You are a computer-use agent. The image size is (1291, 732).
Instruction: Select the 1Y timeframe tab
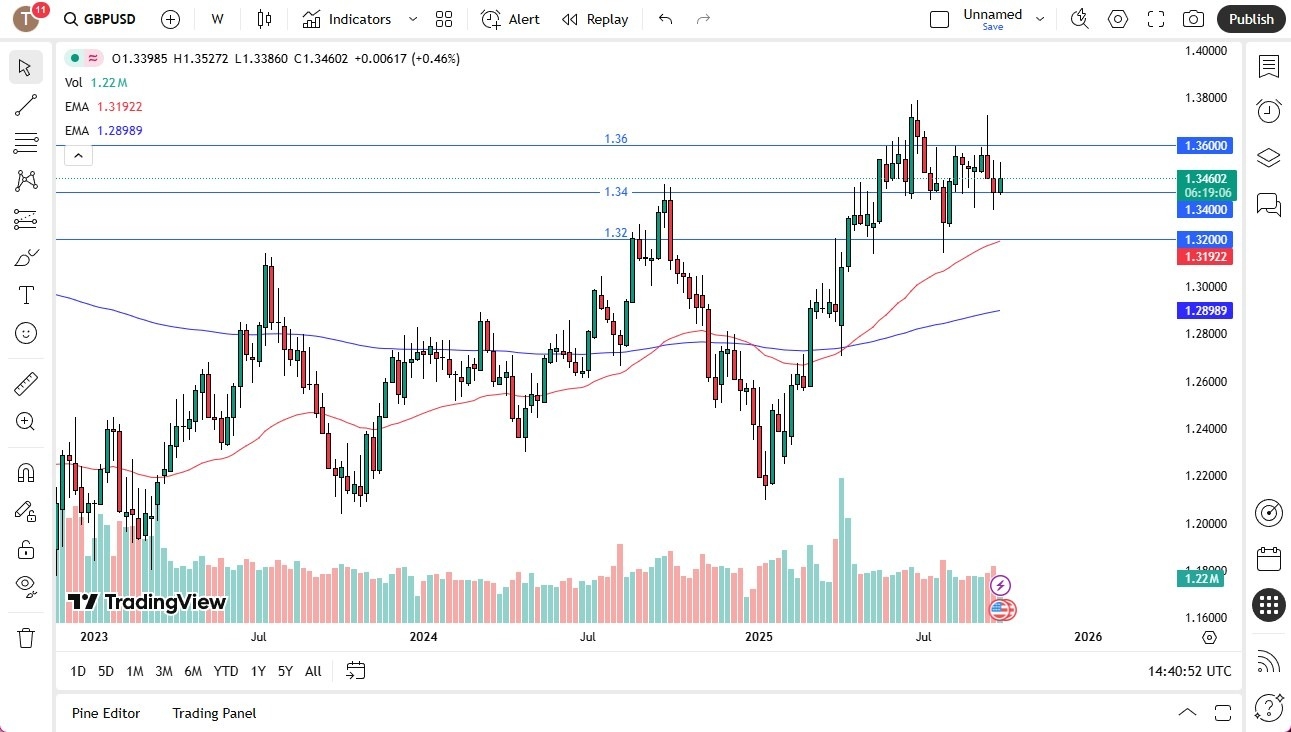coord(257,671)
